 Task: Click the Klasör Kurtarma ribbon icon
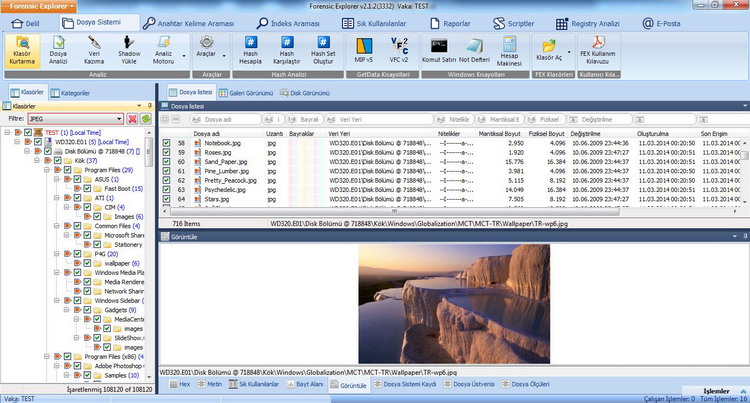click(x=22, y=51)
